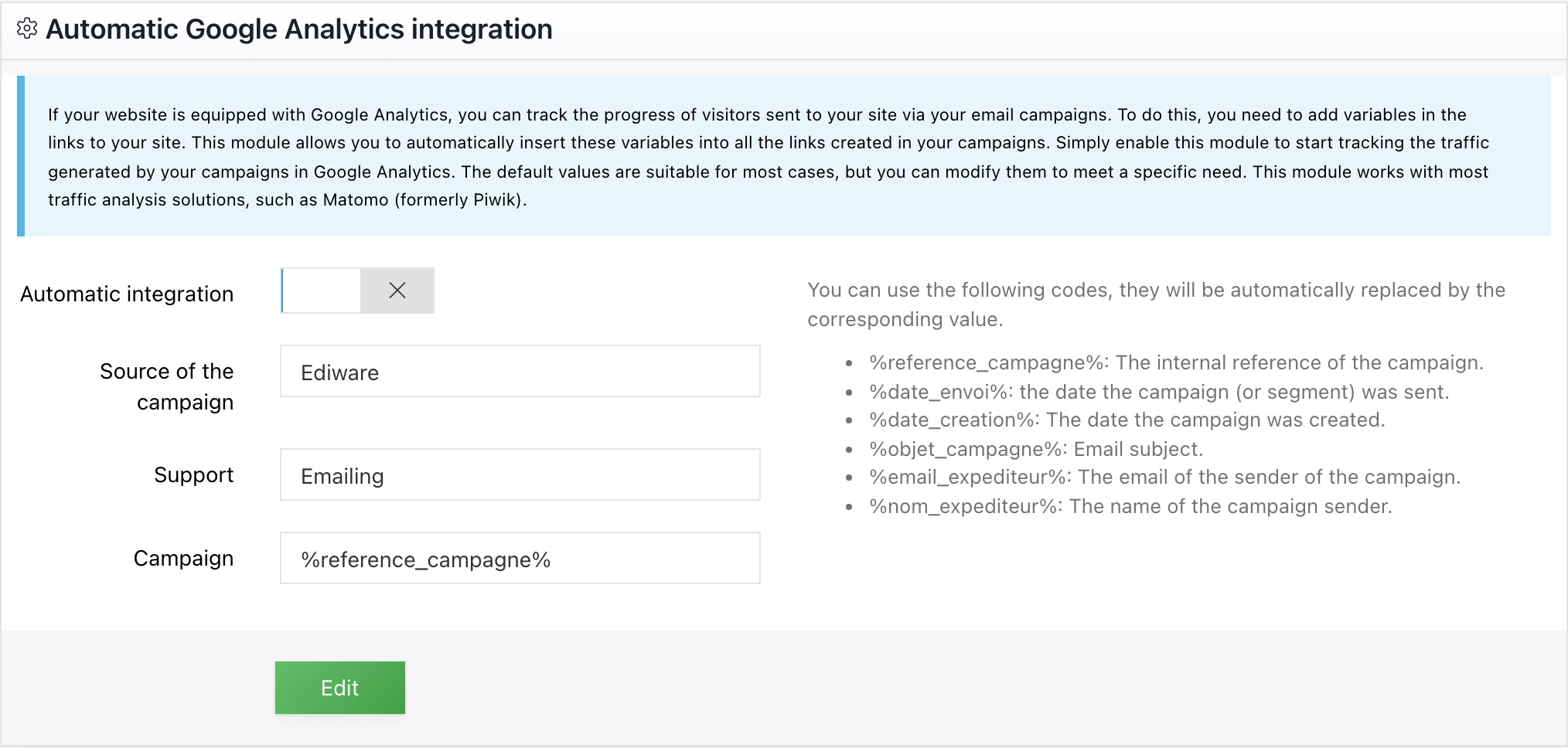Click the Source of the campaign input field
The height and width of the screenshot is (748, 1568).
(x=519, y=372)
